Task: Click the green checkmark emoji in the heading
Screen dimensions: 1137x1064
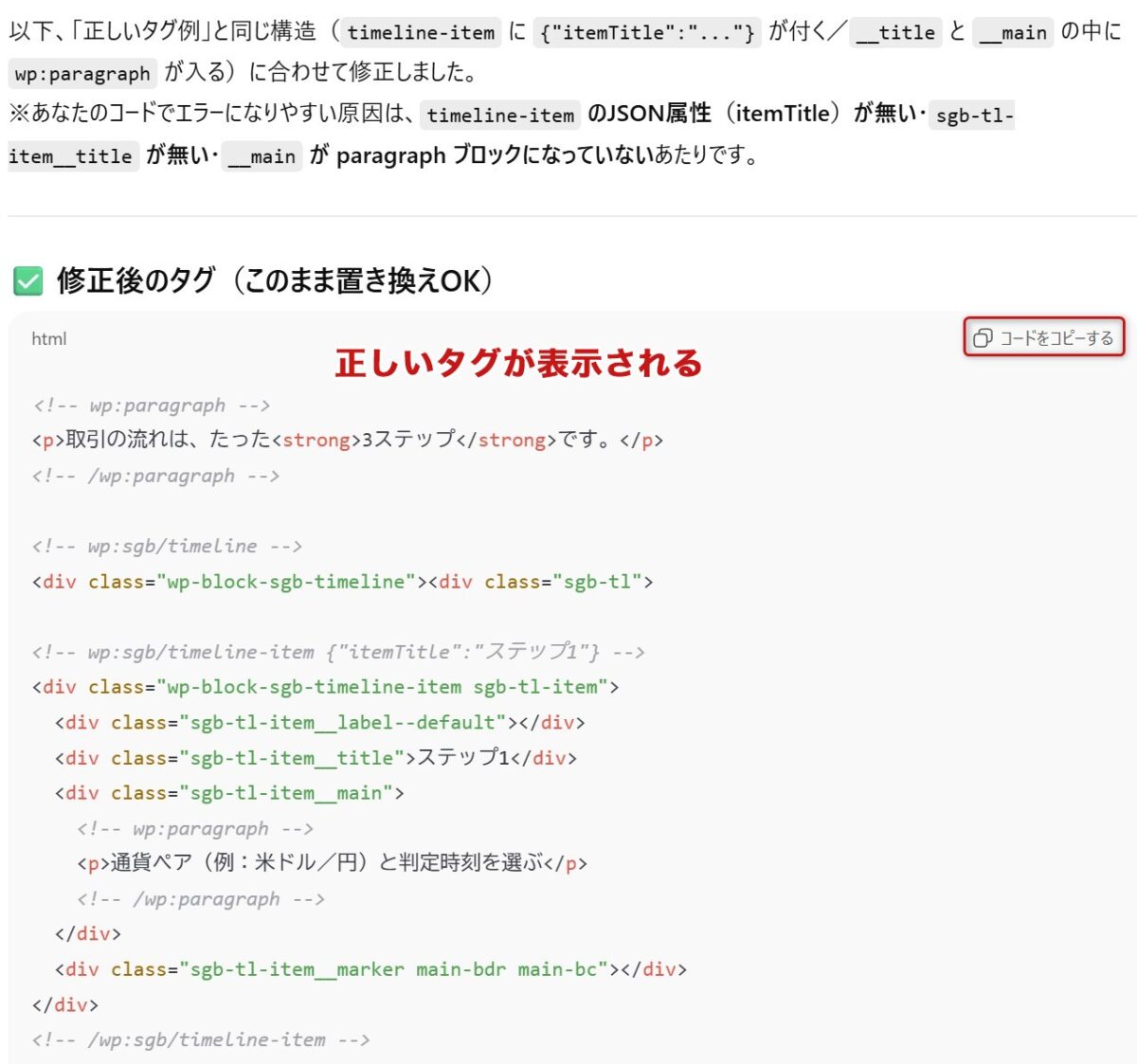Action: (27, 280)
